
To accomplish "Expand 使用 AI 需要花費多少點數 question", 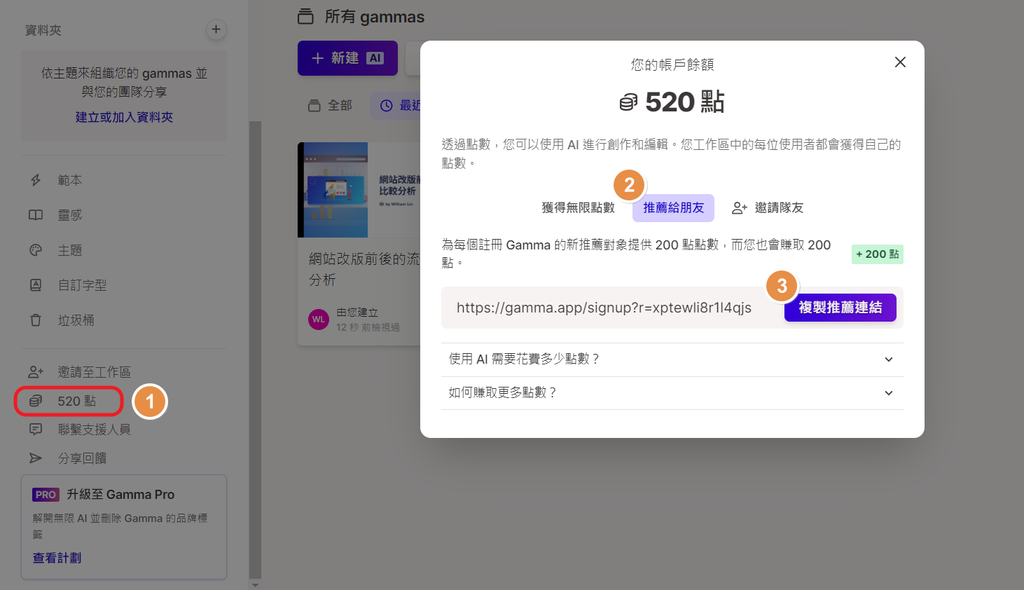I will [672, 359].
